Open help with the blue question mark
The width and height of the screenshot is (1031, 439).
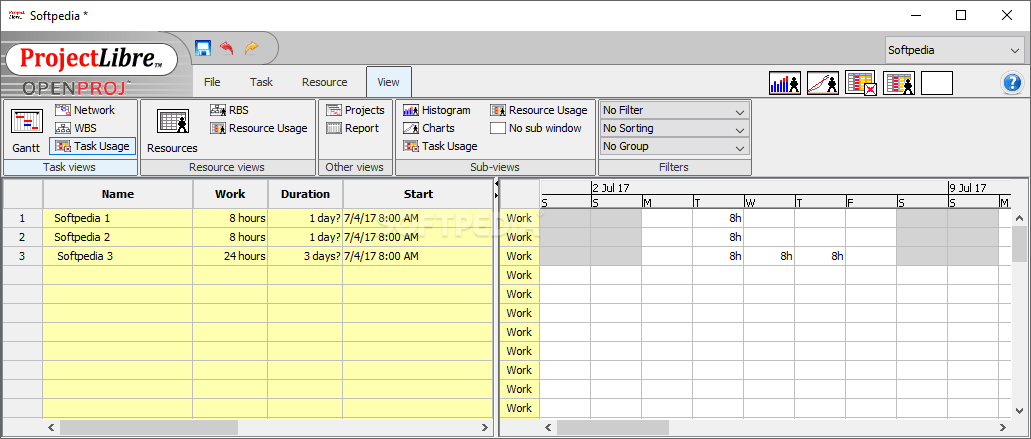[1012, 83]
